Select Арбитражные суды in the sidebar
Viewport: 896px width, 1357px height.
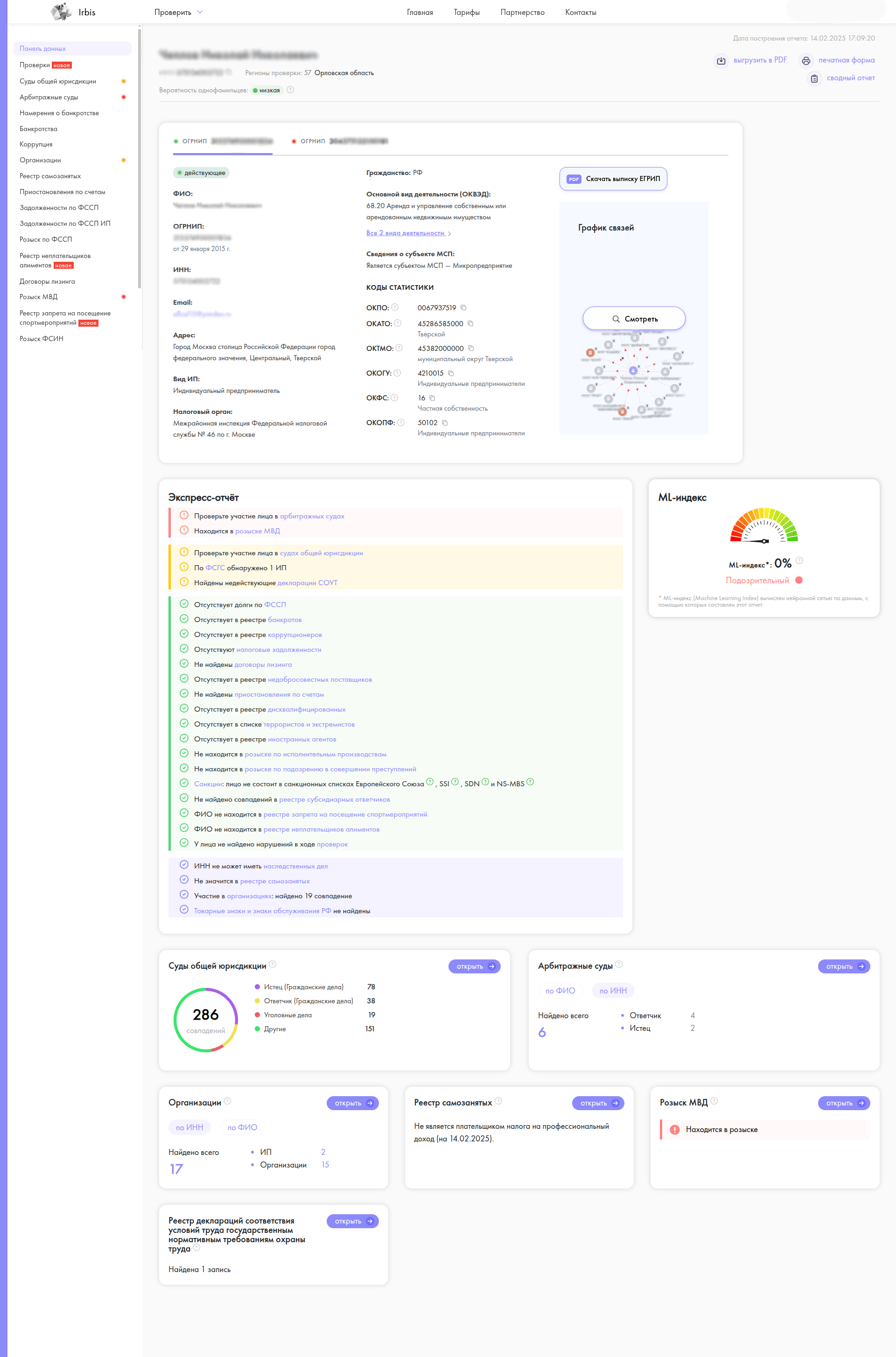(x=49, y=97)
